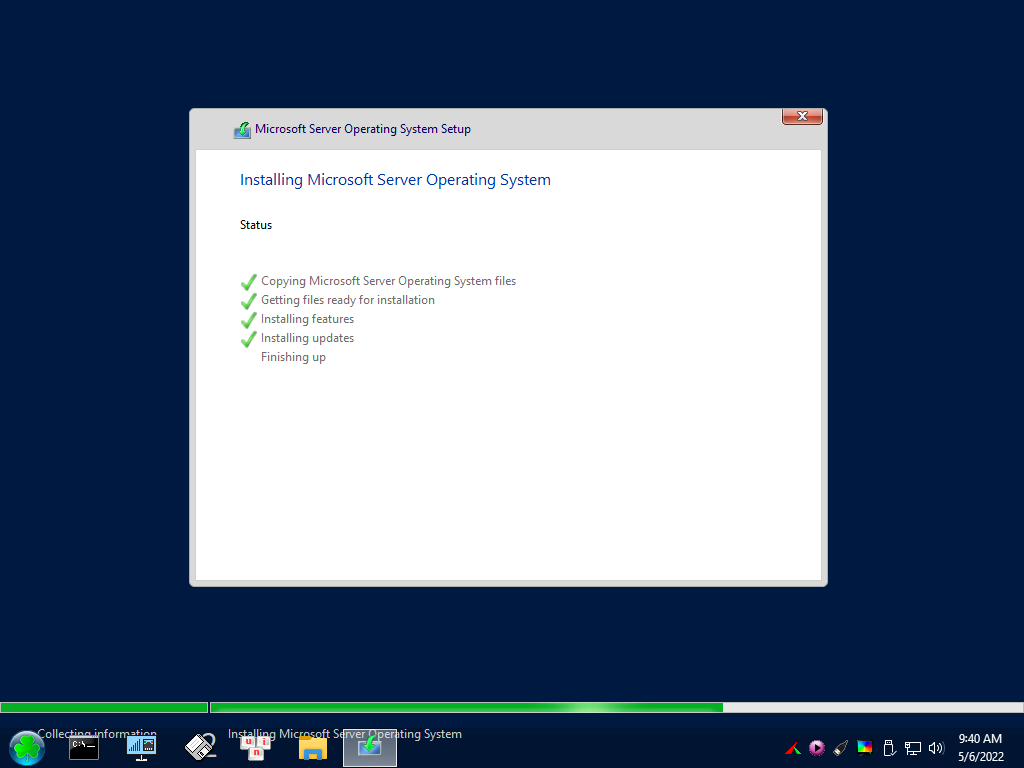Screen dimensions: 1024x768
Task: Close the Microsoft Server Setup window
Action: [x=802, y=116]
